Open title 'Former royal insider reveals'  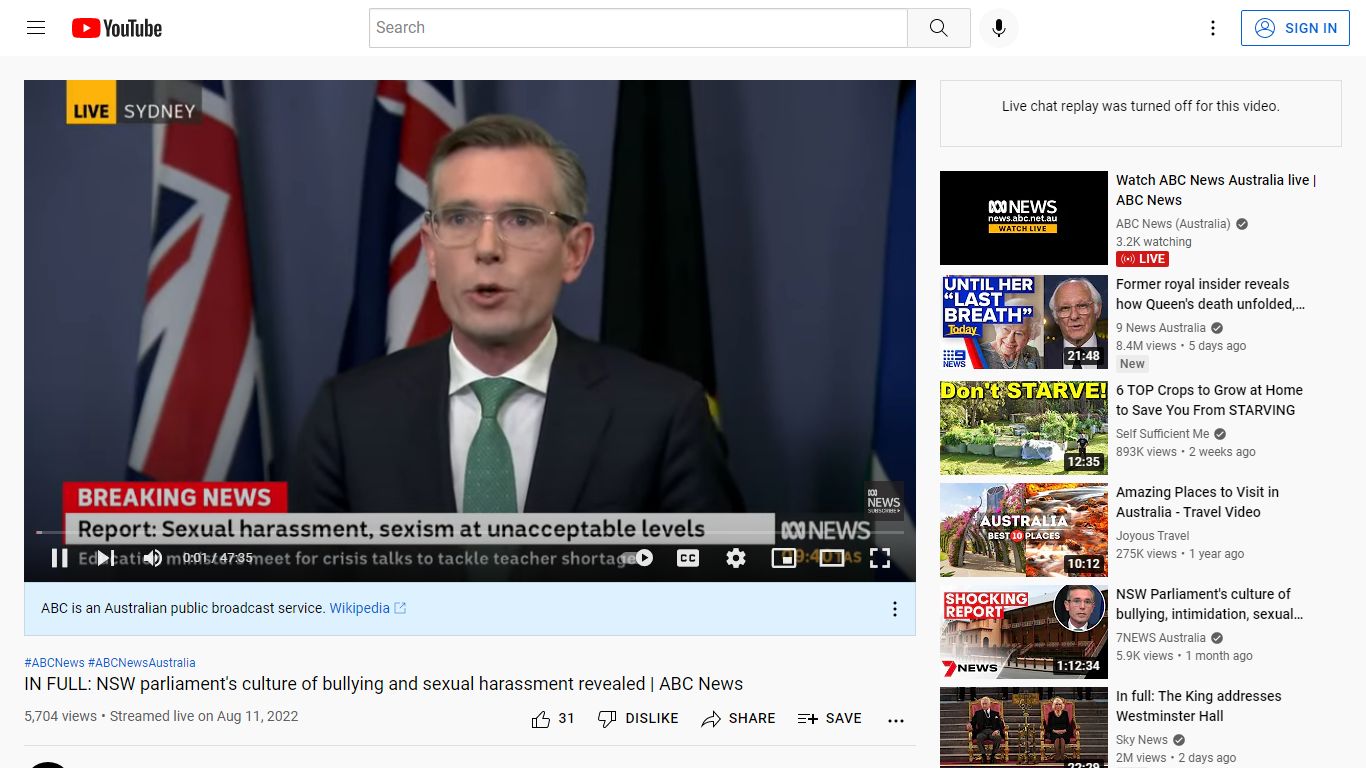tap(1210, 294)
